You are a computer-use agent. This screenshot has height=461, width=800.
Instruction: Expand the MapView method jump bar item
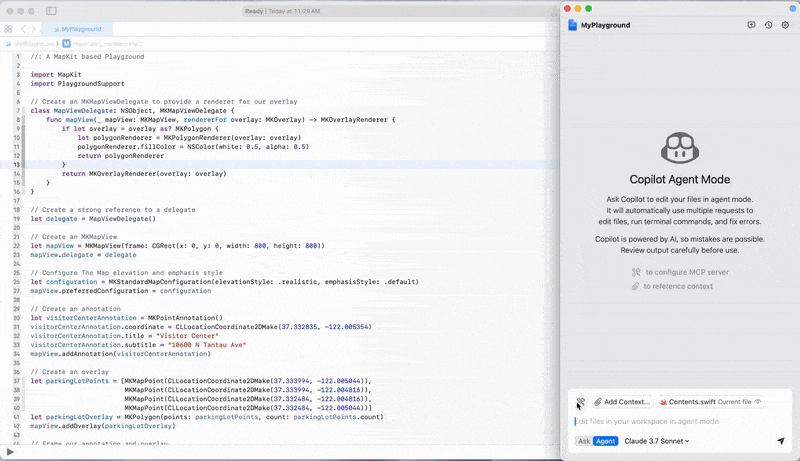coord(103,44)
